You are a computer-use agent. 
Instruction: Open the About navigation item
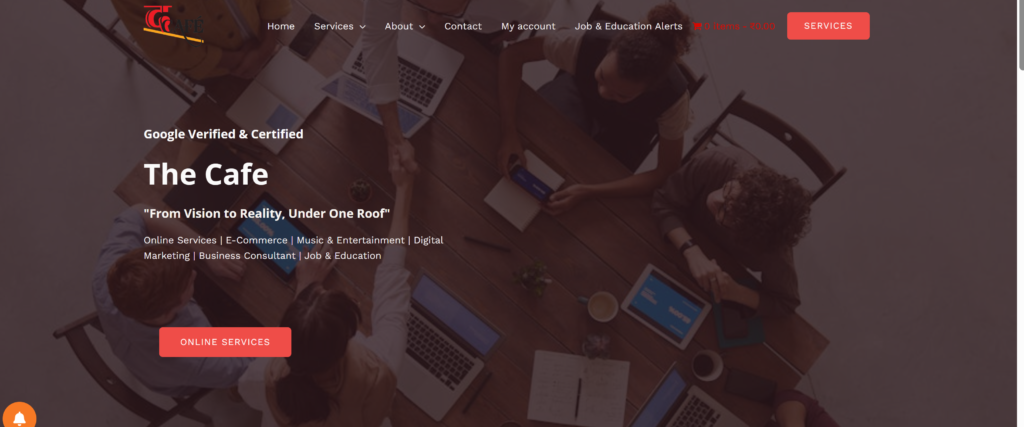(398, 26)
